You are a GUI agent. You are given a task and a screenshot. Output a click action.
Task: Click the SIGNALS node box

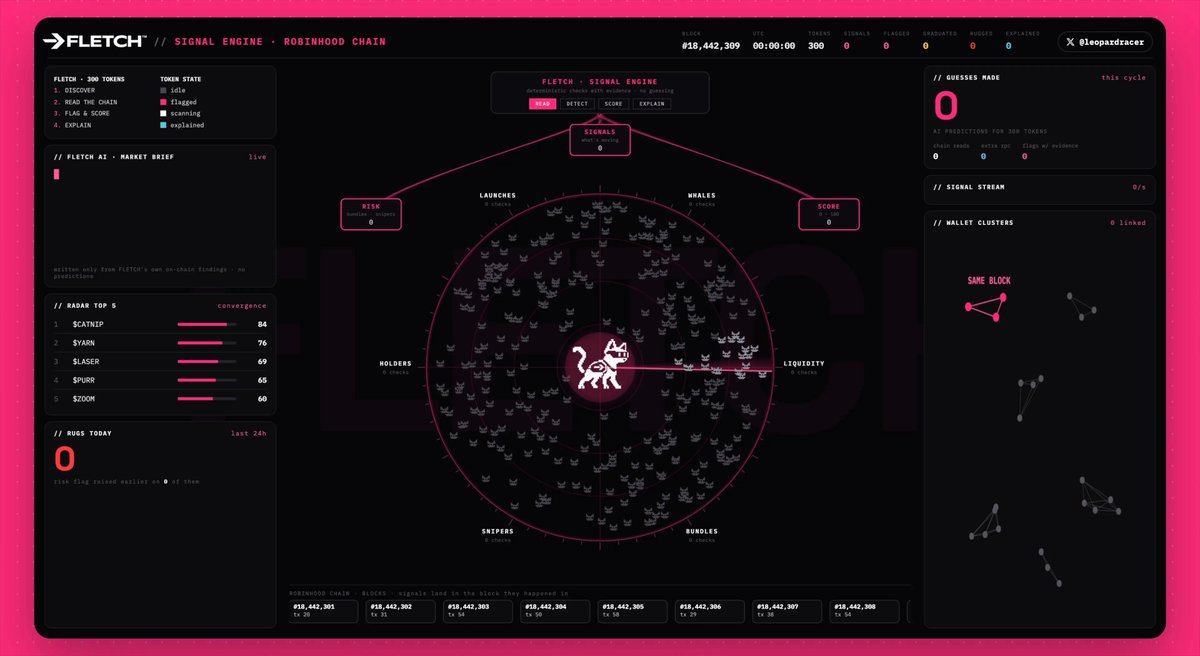600,140
